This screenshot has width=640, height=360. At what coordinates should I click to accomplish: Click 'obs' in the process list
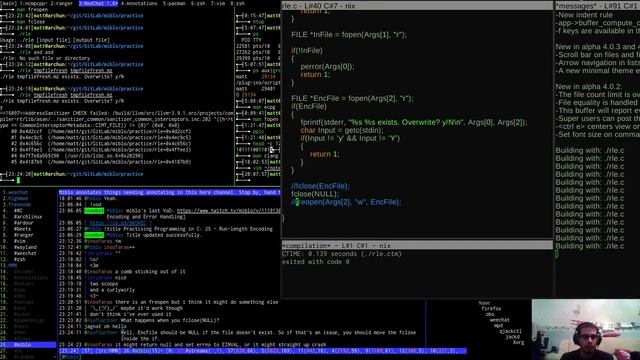click(x=490, y=315)
